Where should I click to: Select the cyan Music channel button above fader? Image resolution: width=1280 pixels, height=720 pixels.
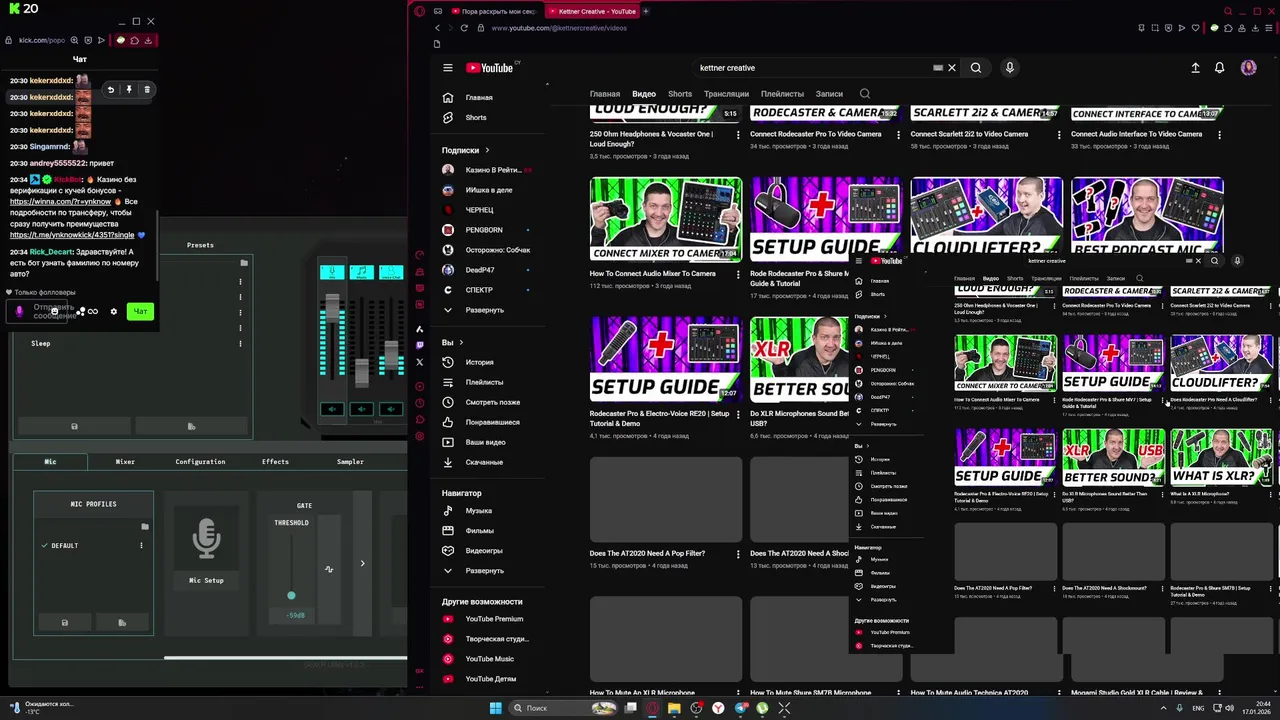362,272
